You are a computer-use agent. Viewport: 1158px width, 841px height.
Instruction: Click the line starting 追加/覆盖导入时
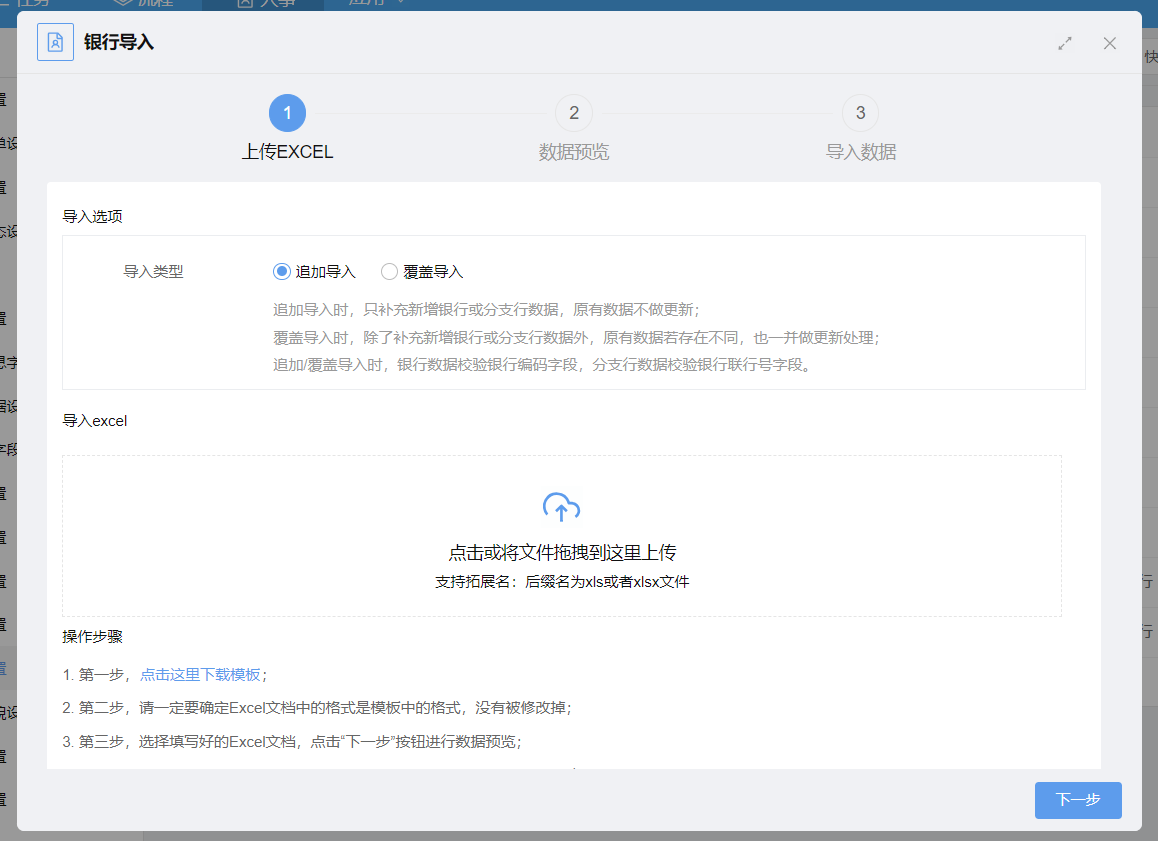click(545, 365)
